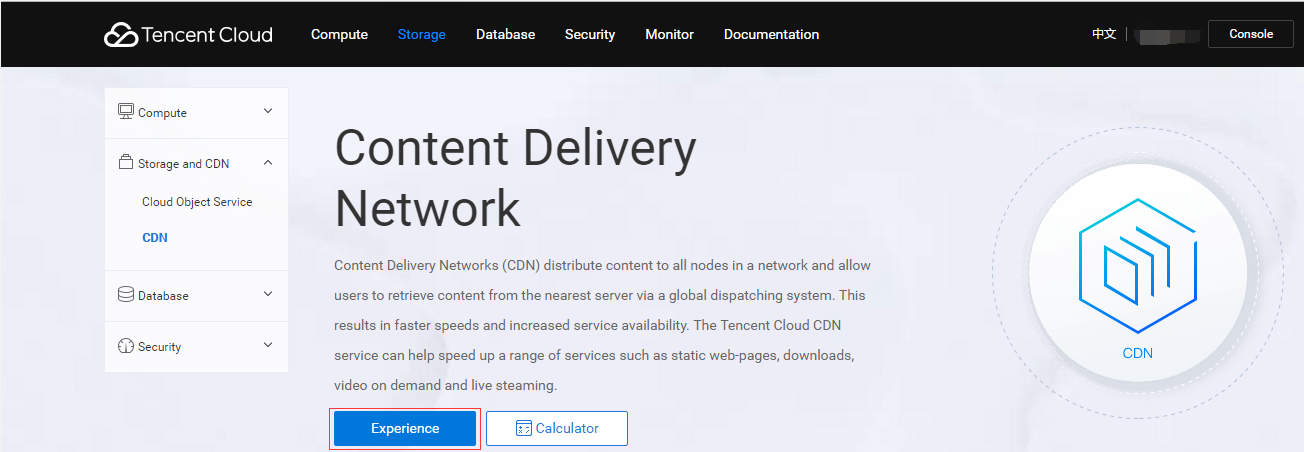Viewport: 1304px width, 452px height.
Task: Expand the Database sidebar section chevron
Action: pos(267,294)
